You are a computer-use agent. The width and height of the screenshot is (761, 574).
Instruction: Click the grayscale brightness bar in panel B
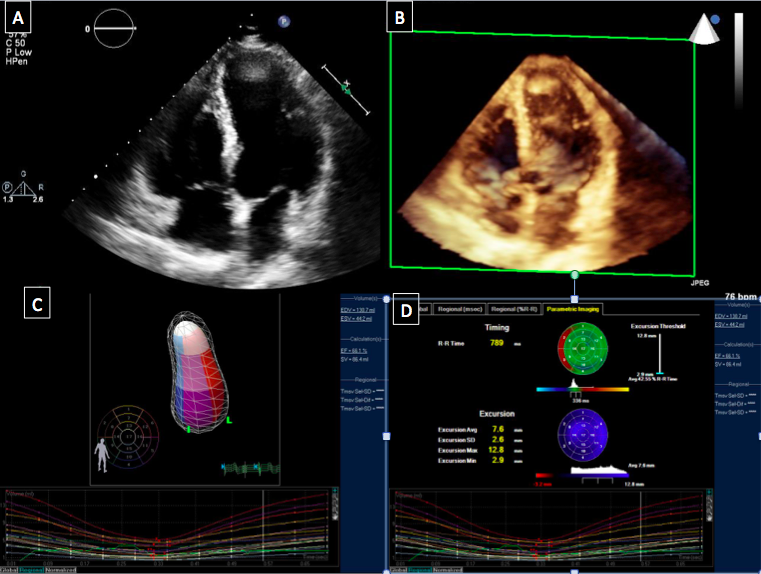738,61
